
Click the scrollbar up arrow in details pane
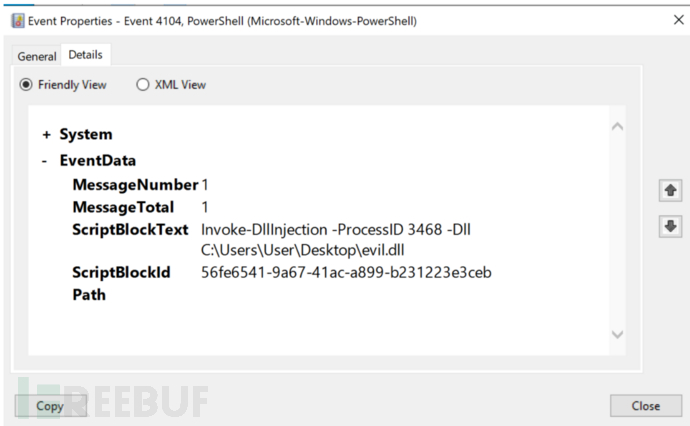617,127
